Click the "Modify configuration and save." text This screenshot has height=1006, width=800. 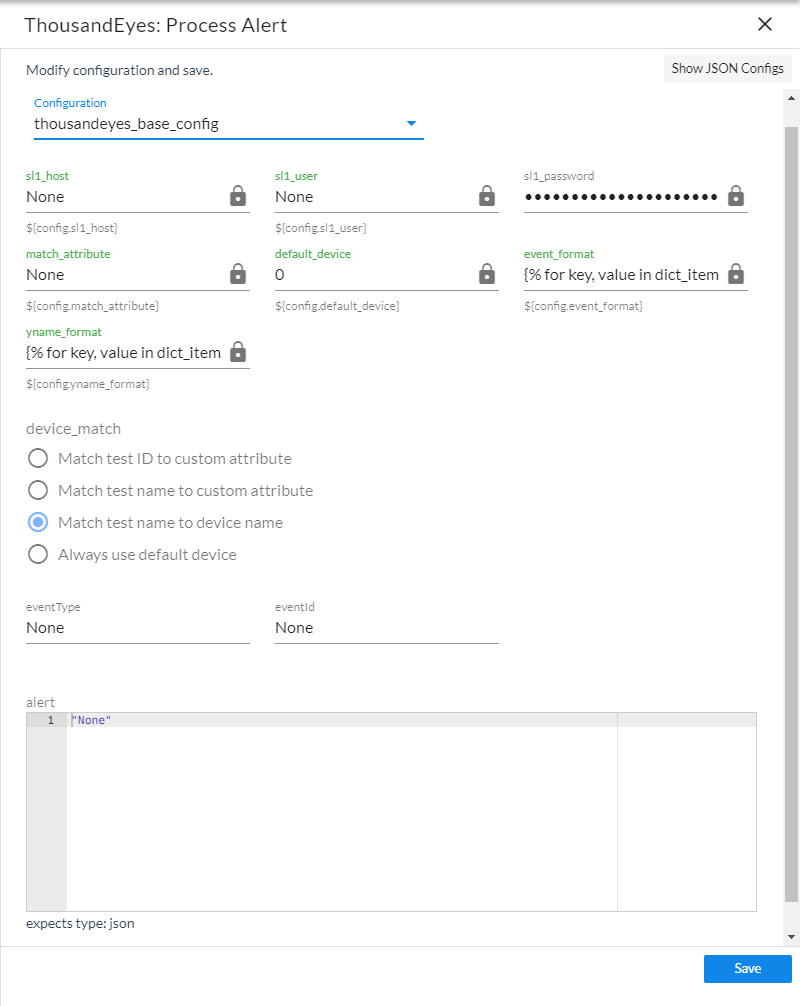[x=119, y=70]
